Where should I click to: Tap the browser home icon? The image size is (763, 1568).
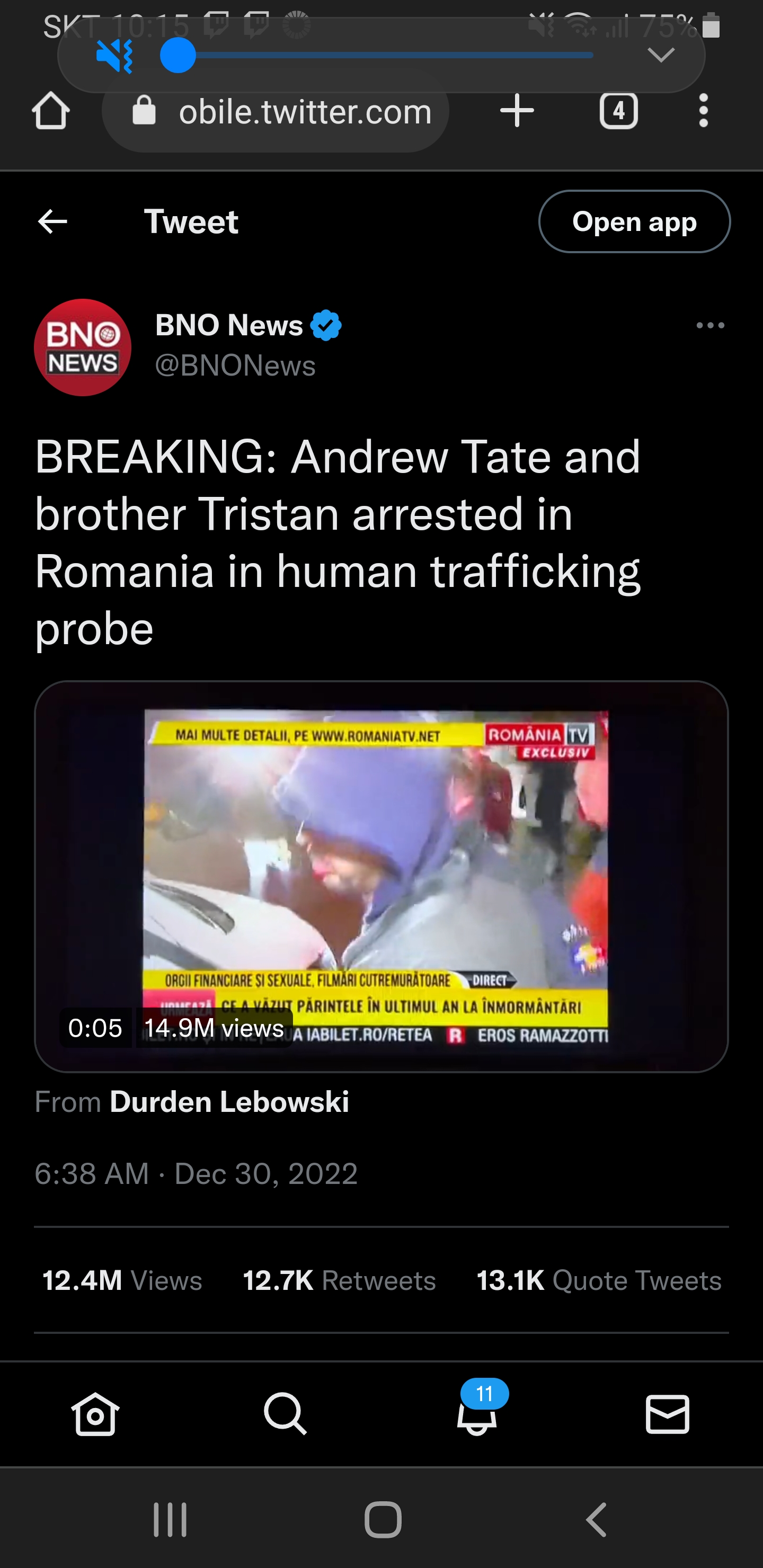50,111
